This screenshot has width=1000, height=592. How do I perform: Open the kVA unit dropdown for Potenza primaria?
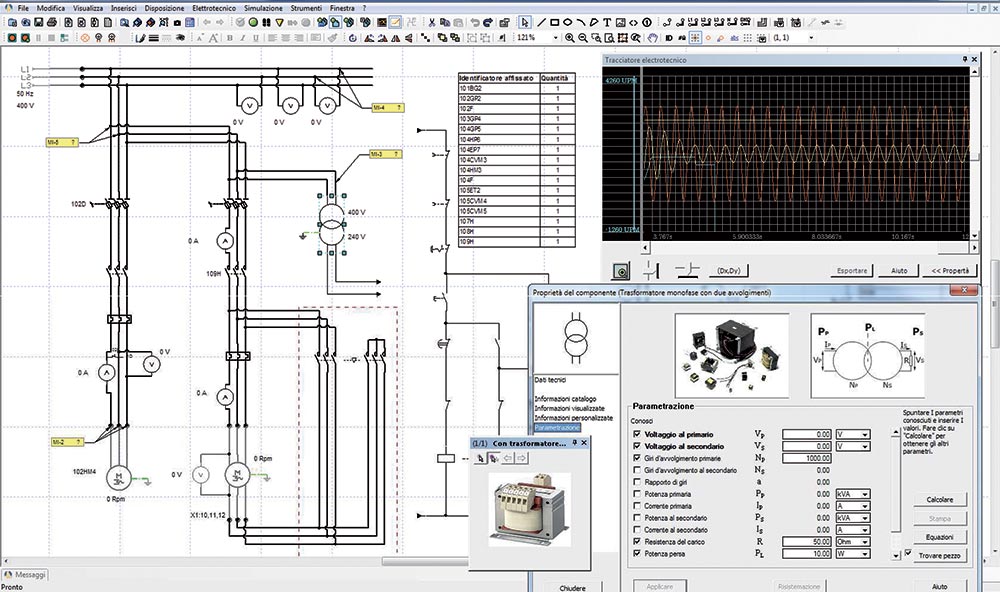point(864,493)
